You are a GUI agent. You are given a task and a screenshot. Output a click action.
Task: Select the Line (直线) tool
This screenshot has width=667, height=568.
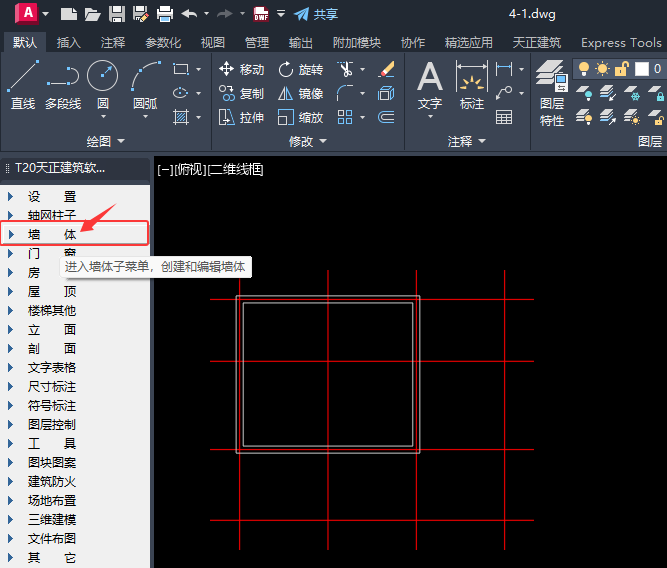(x=23, y=85)
